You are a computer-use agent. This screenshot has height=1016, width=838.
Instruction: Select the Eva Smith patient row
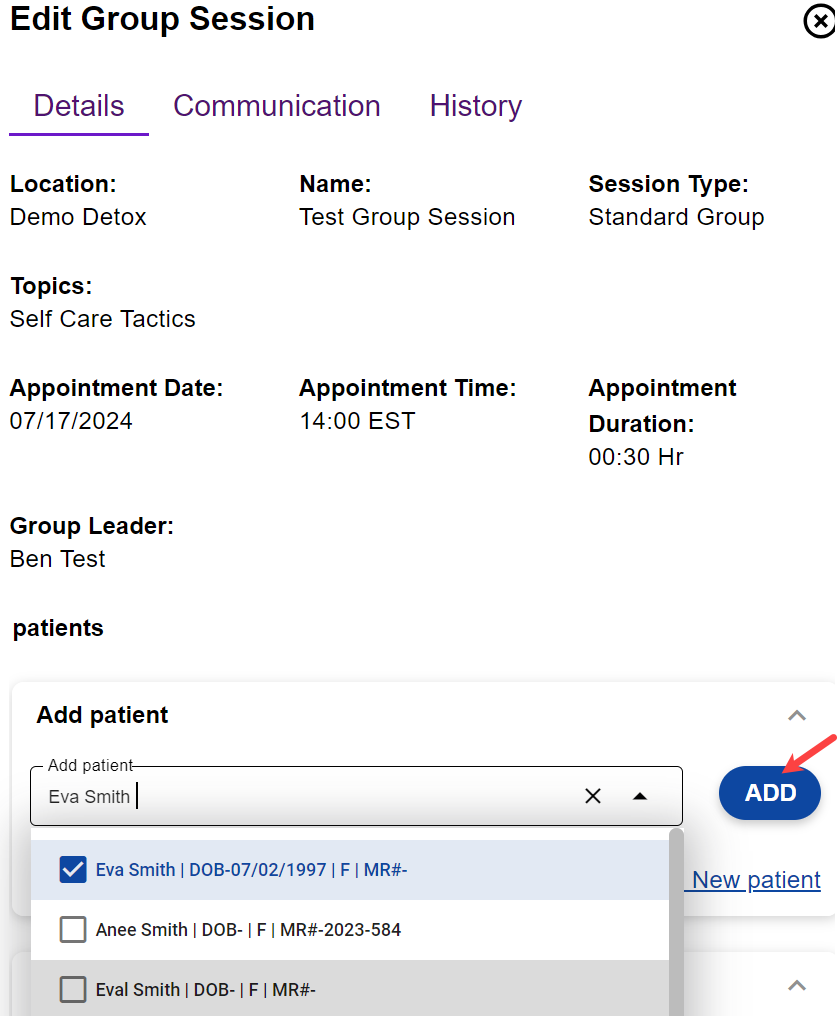tap(251, 870)
